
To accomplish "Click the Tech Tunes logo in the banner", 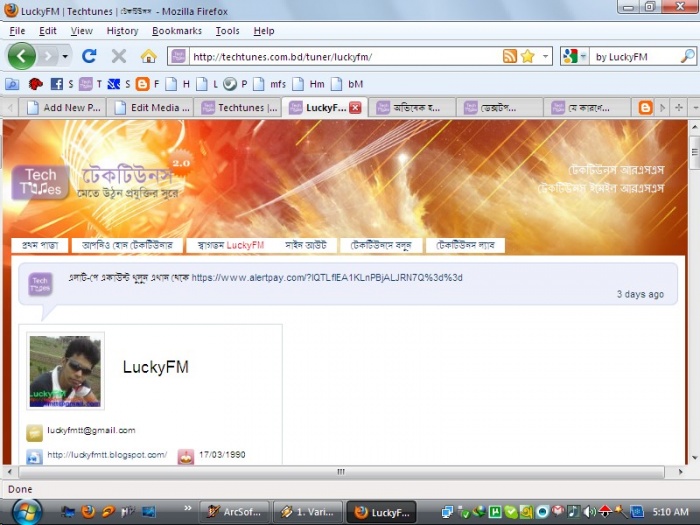I will point(40,182).
